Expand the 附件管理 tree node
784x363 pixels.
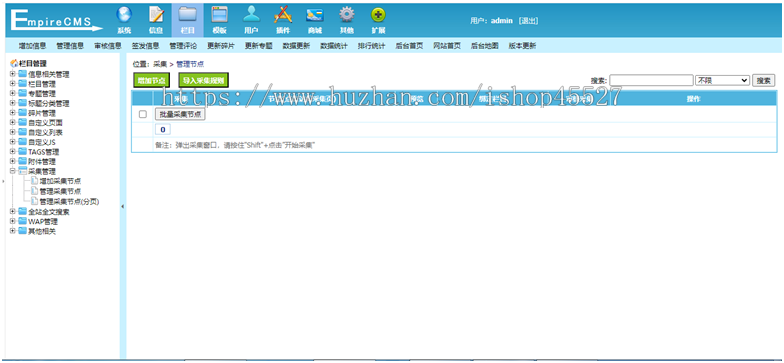pyautogui.click(x=13, y=162)
